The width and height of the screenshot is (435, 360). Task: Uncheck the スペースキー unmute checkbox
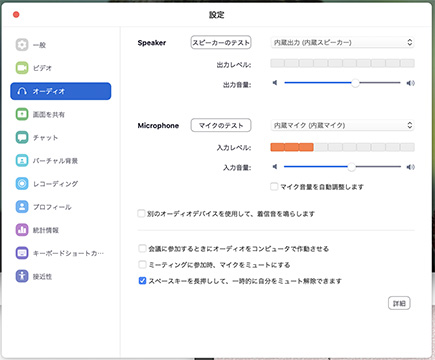pos(142,281)
